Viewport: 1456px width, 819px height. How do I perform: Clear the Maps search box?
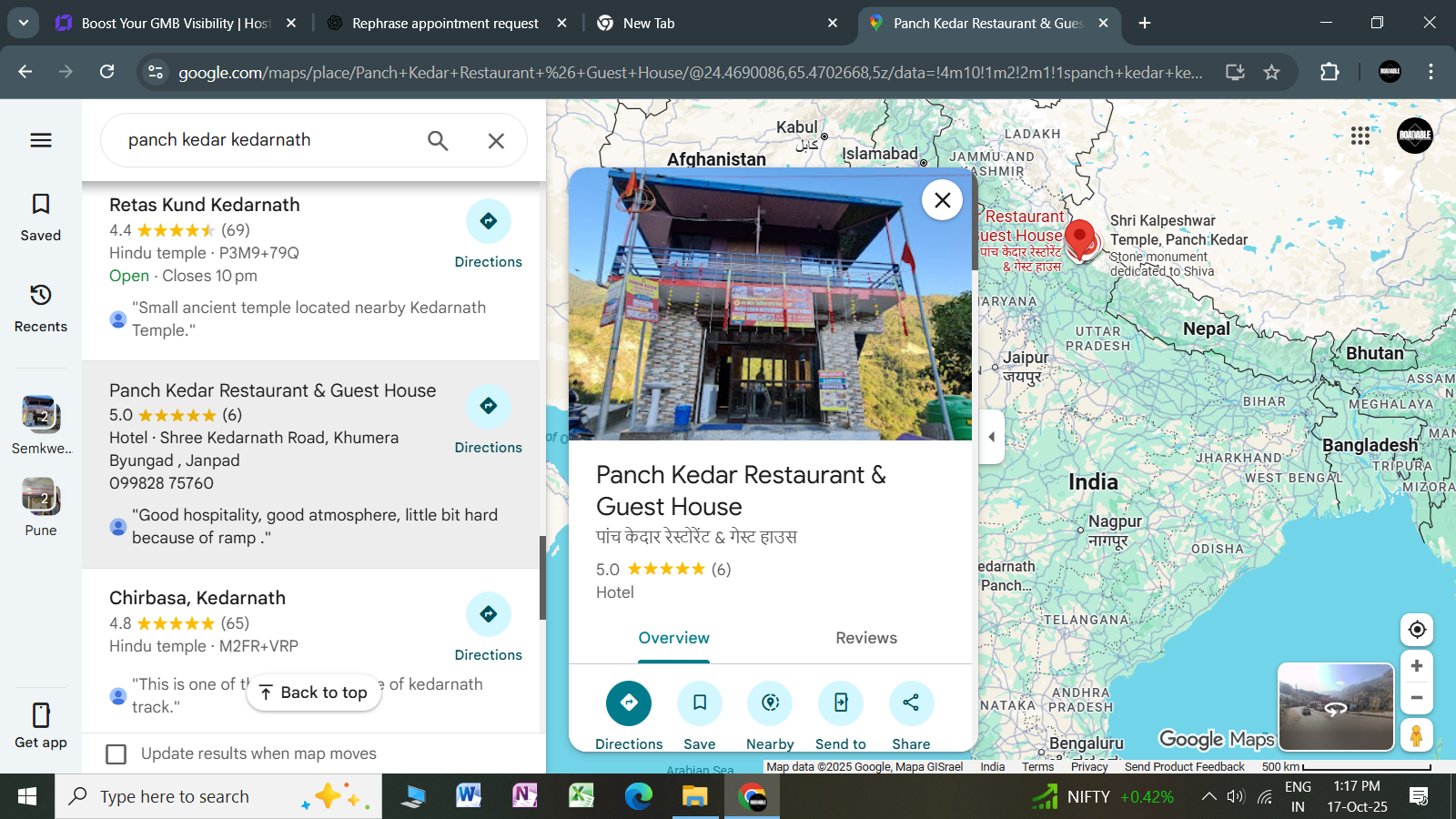click(496, 141)
